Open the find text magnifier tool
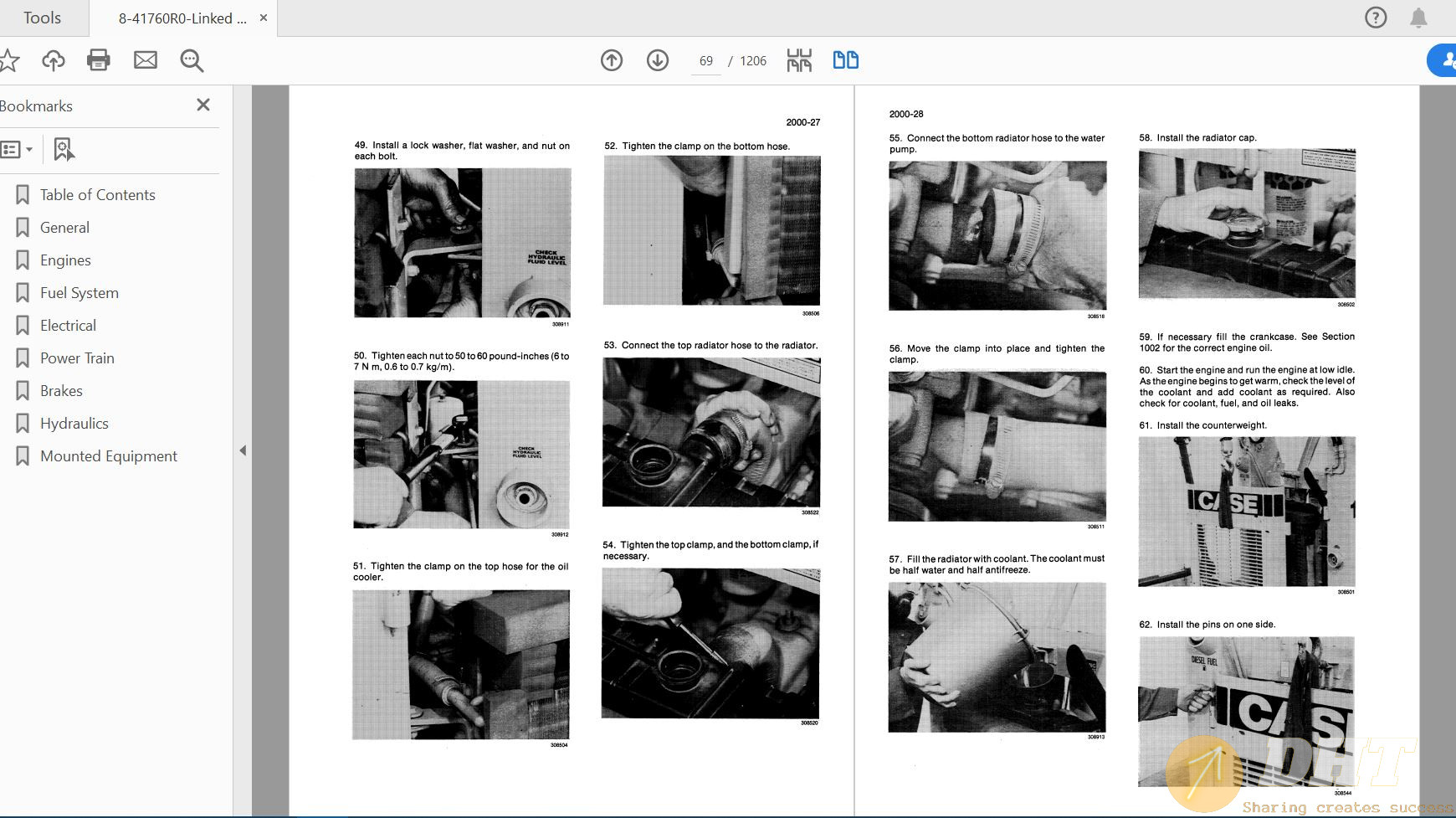Viewport: 1456px width, 818px height. click(192, 60)
